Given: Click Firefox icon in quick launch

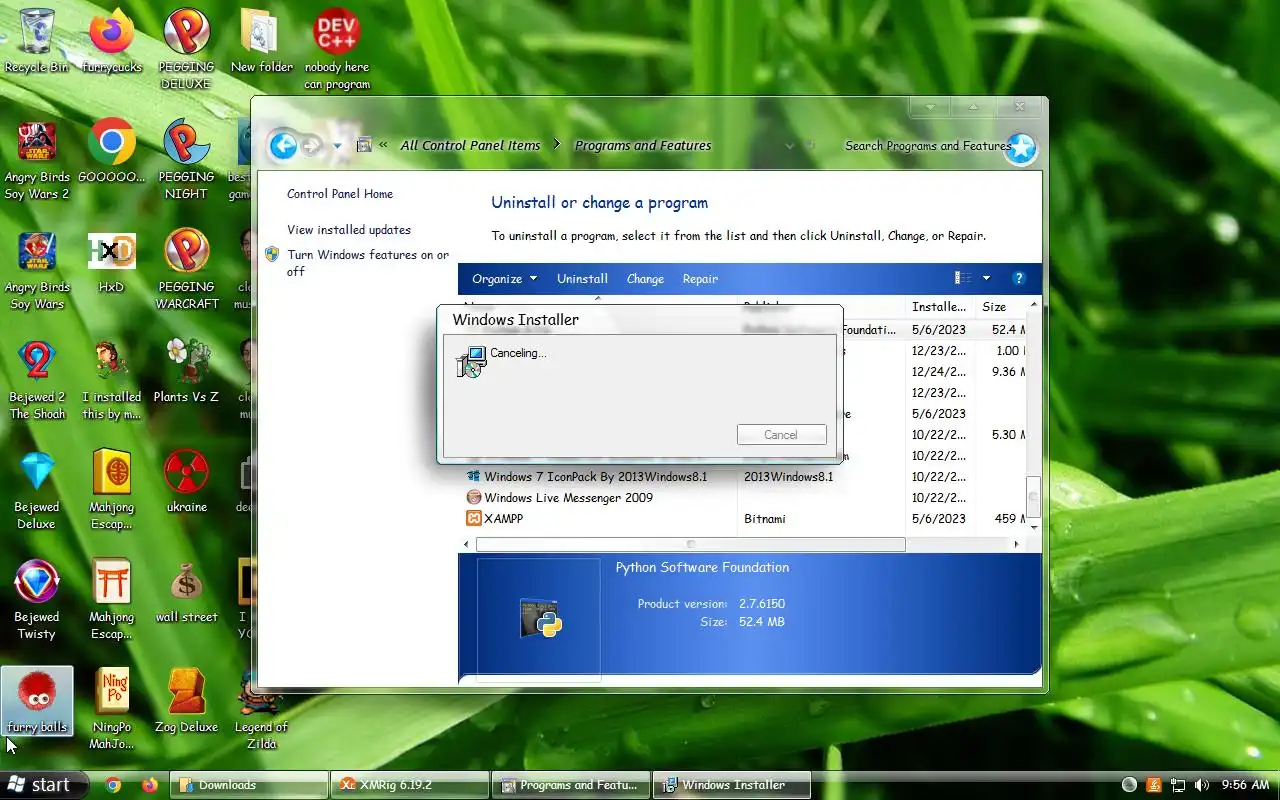Looking at the screenshot, I should tap(150, 785).
